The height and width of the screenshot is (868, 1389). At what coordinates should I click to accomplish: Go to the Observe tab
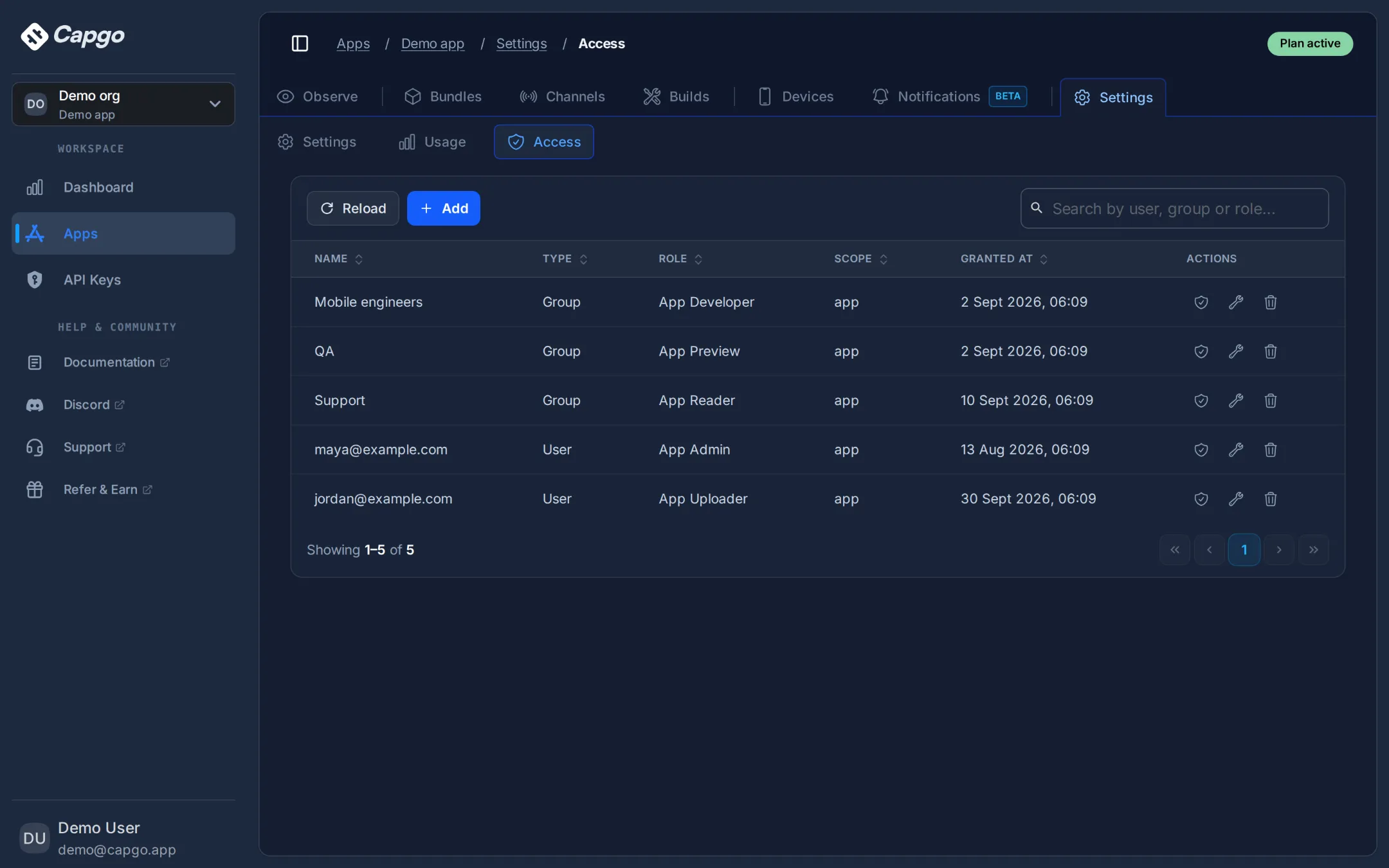click(x=317, y=96)
